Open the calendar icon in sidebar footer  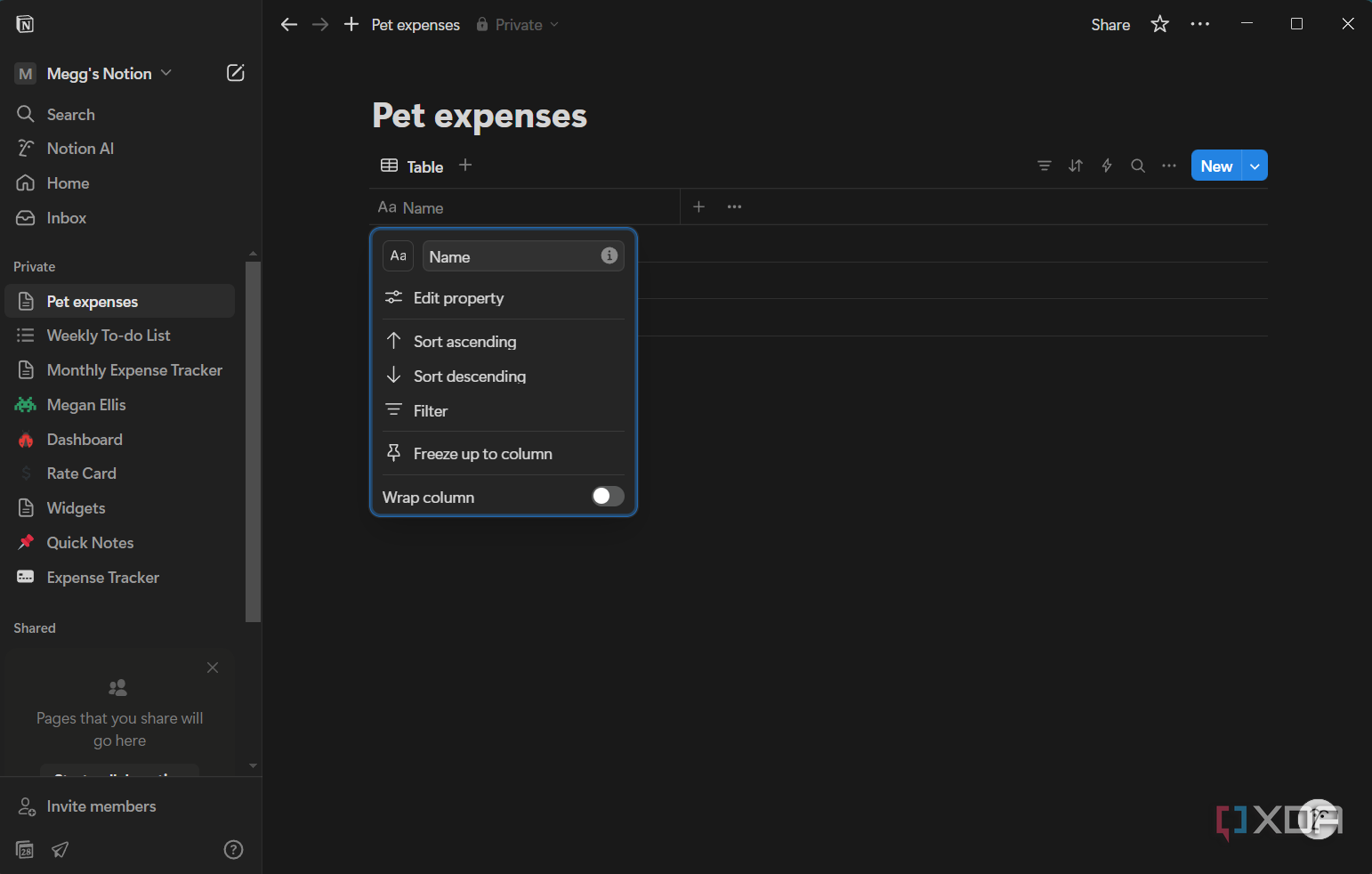coord(25,850)
